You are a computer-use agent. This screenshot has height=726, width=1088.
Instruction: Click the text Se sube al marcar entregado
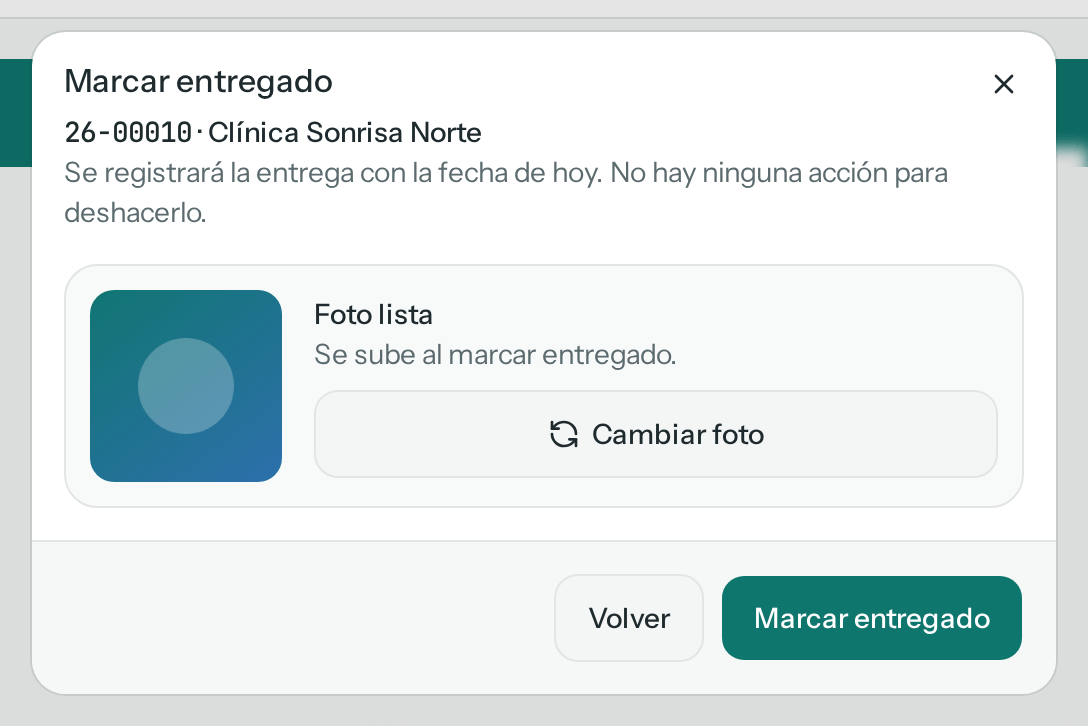point(495,355)
